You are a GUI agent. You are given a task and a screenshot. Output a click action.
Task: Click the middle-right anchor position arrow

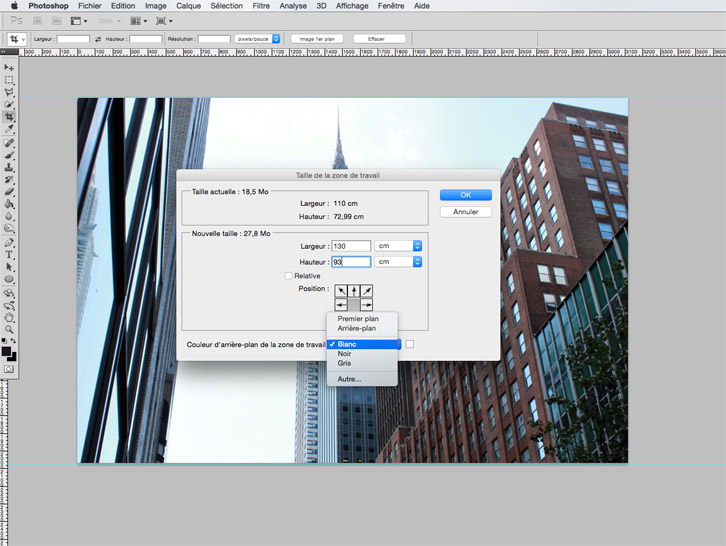coord(367,304)
